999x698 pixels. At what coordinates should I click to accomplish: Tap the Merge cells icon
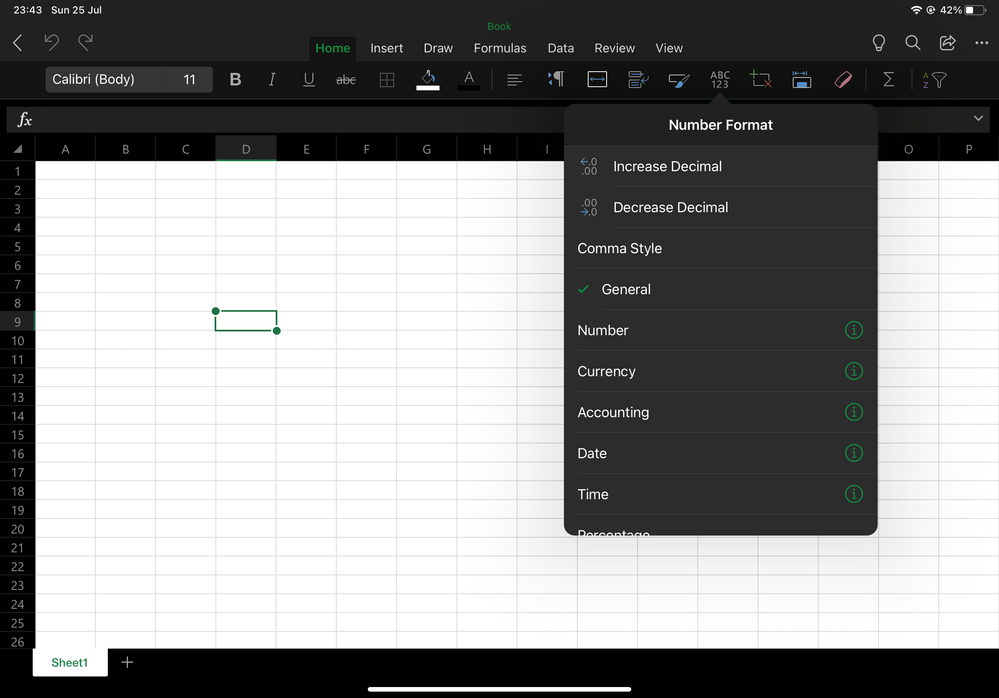click(597, 80)
